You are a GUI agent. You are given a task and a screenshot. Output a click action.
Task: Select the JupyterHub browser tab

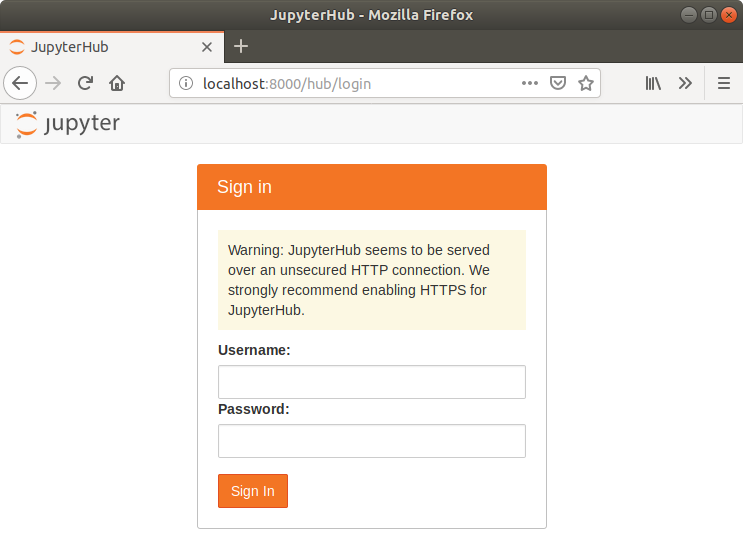click(x=112, y=47)
